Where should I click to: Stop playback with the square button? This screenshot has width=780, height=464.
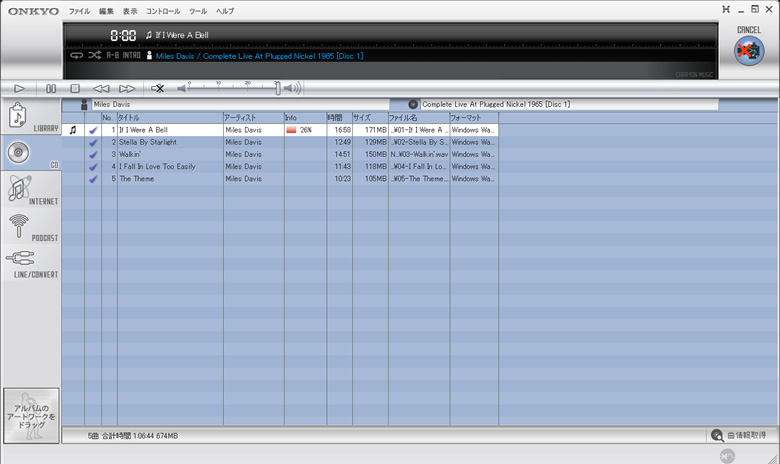click(x=75, y=89)
